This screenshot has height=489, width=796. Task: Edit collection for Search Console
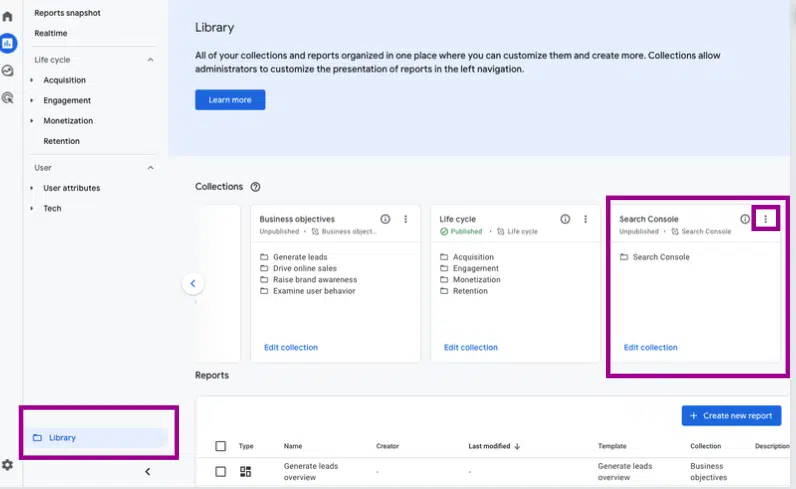click(x=650, y=347)
